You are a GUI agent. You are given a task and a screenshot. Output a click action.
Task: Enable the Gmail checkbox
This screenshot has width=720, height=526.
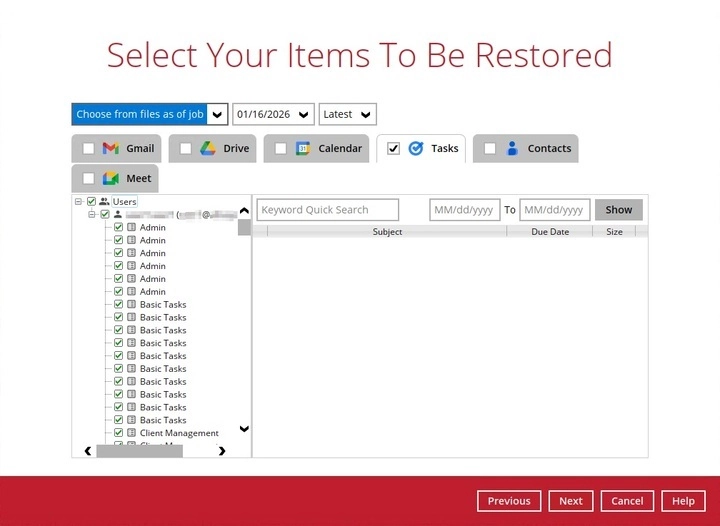(x=89, y=149)
